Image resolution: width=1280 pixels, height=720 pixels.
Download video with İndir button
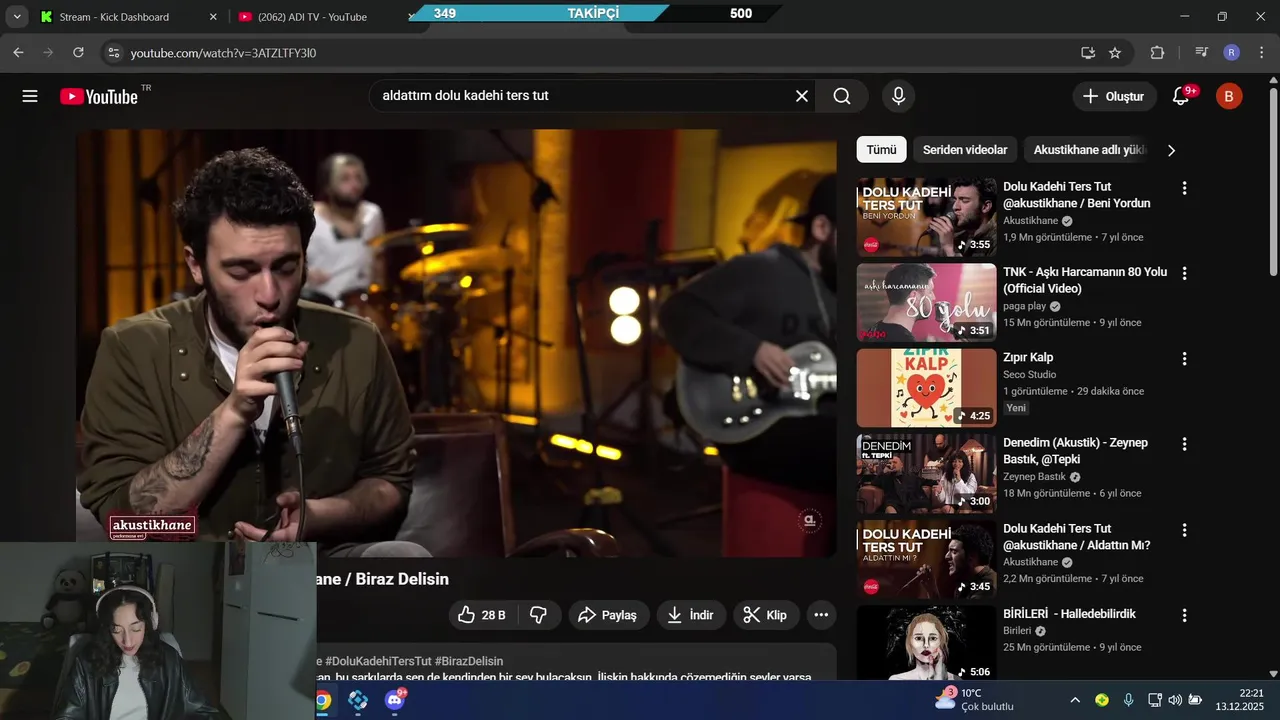click(690, 615)
